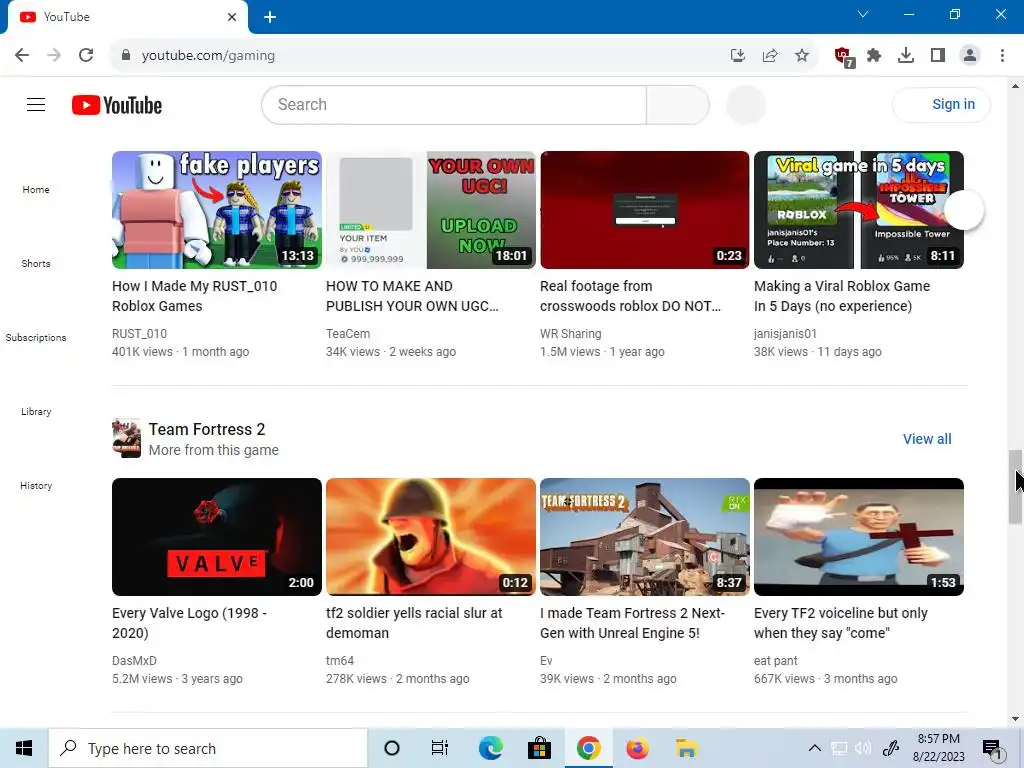Open a new browser tab
Image resolution: width=1024 pixels, height=768 pixels.
pyautogui.click(x=270, y=17)
